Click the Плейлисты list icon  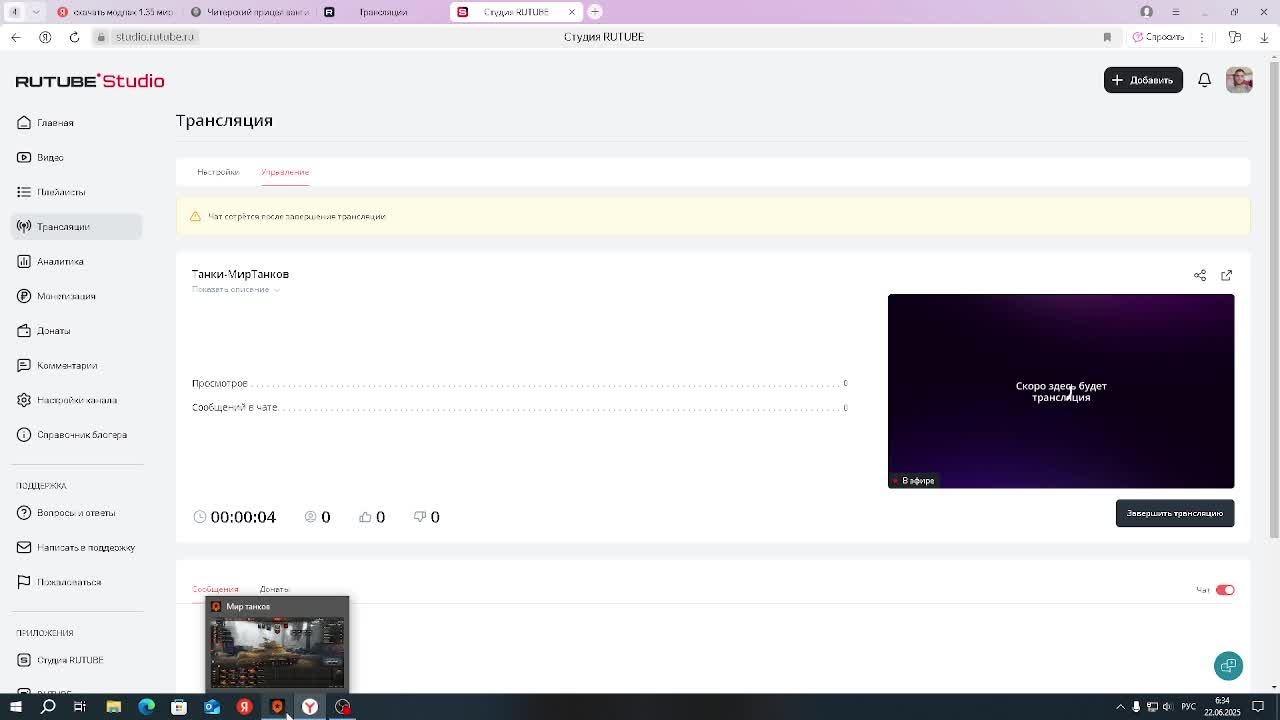(24, 192)
